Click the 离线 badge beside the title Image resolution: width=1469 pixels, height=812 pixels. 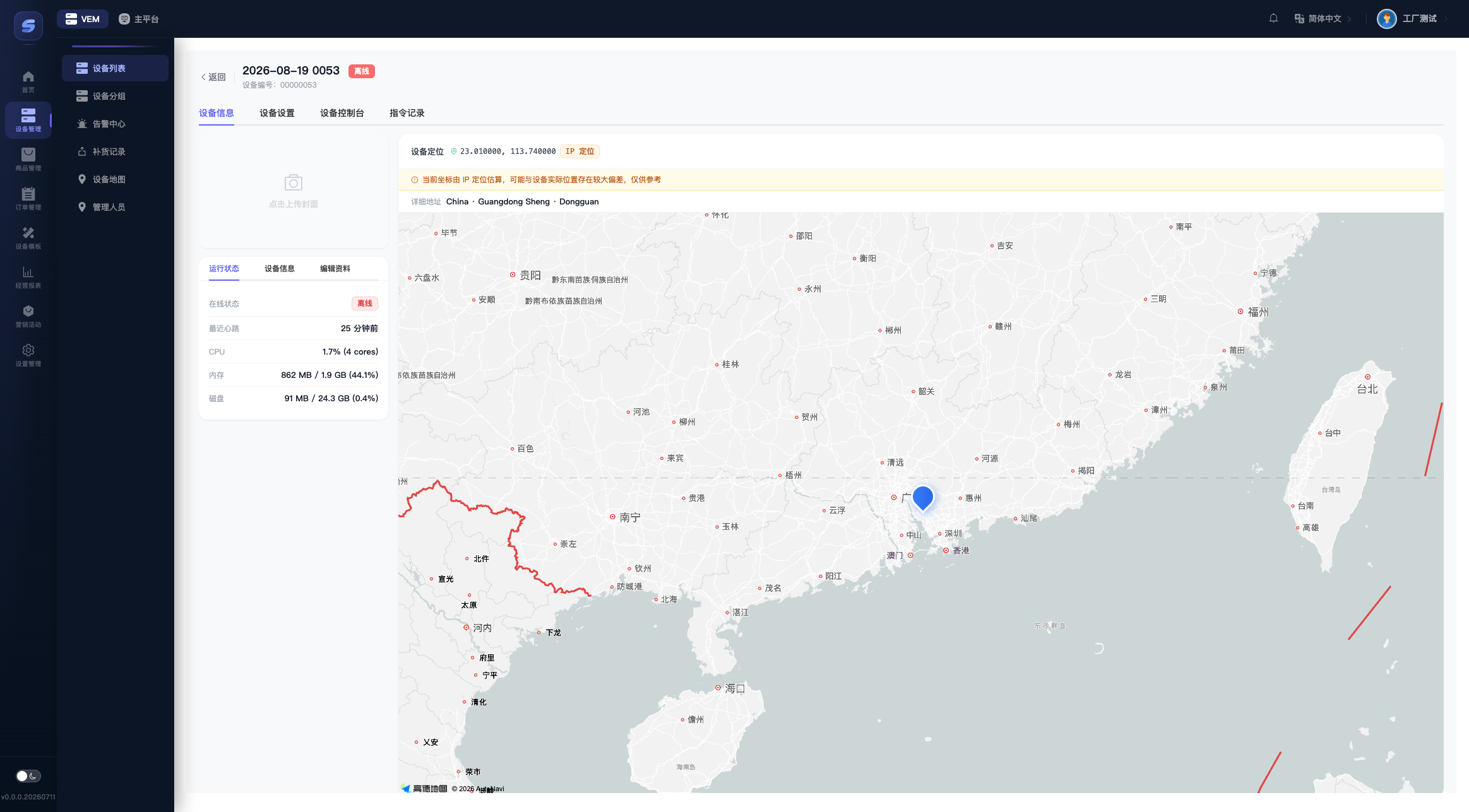[362, 71]
